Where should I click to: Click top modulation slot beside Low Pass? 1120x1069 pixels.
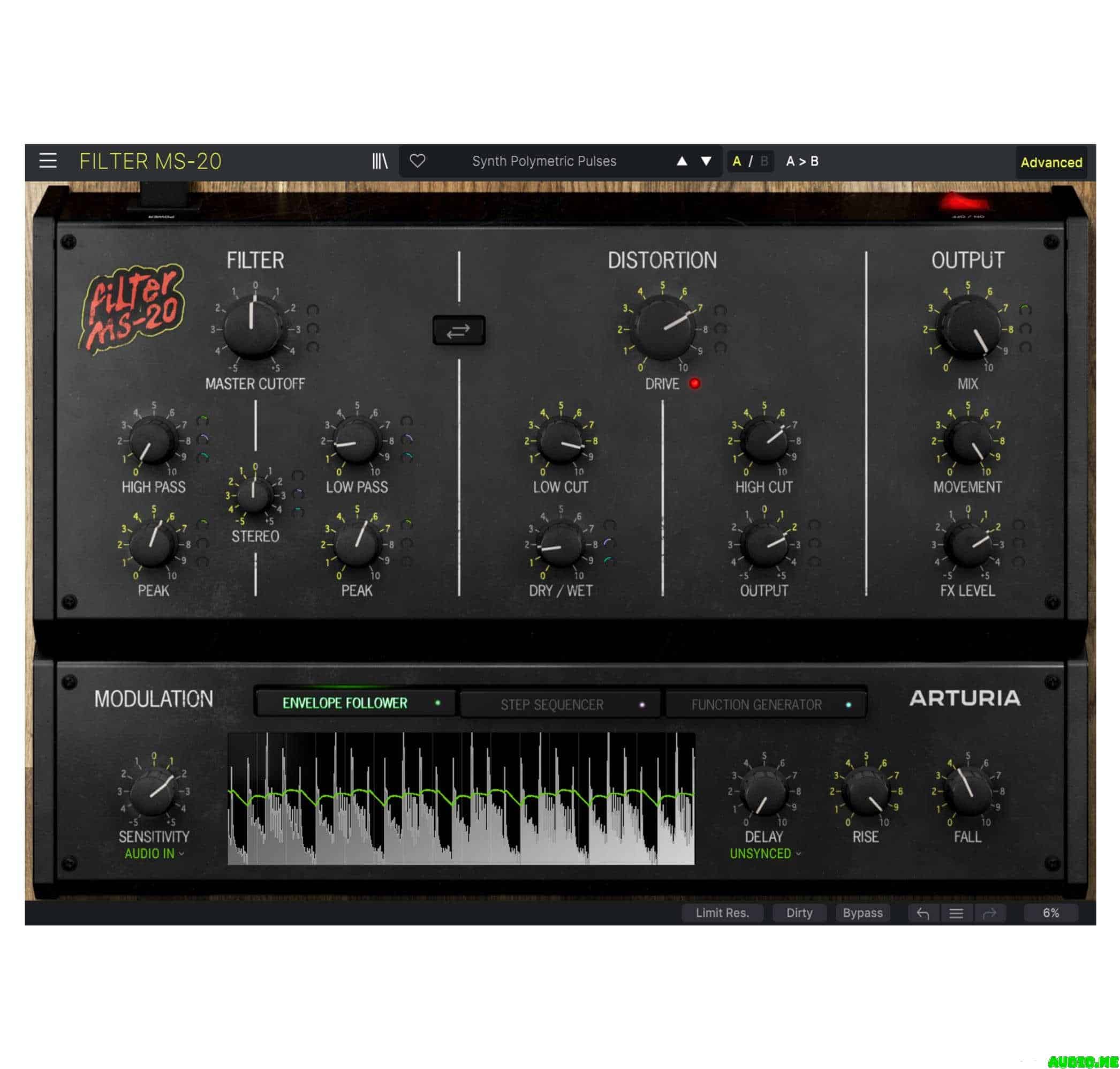click(x=406, y=421)
